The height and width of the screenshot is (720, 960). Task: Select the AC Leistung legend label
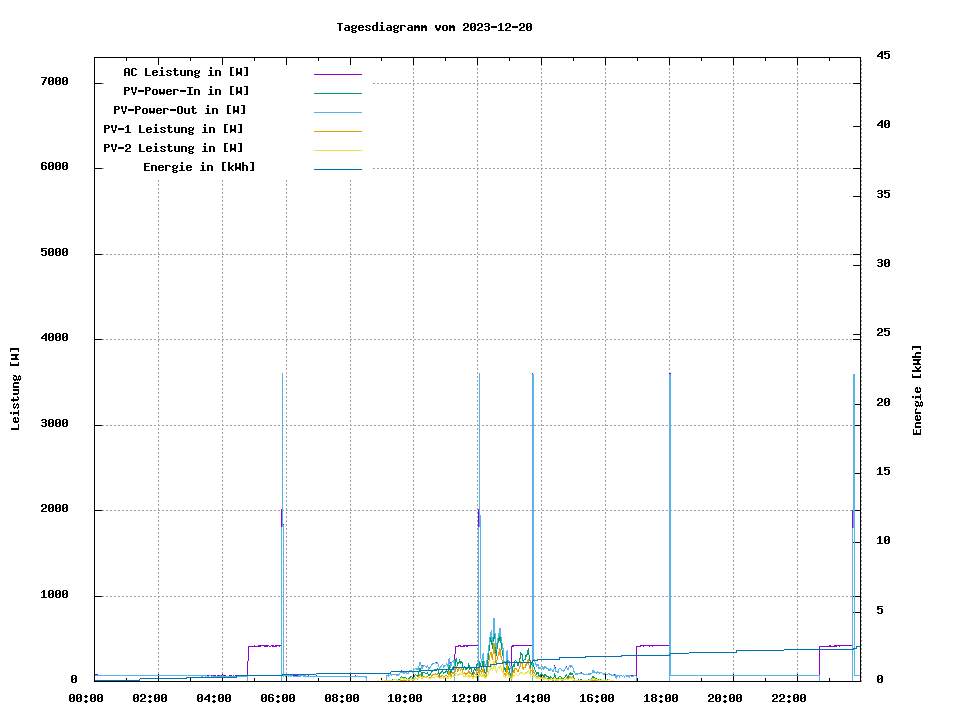point(186,72)
